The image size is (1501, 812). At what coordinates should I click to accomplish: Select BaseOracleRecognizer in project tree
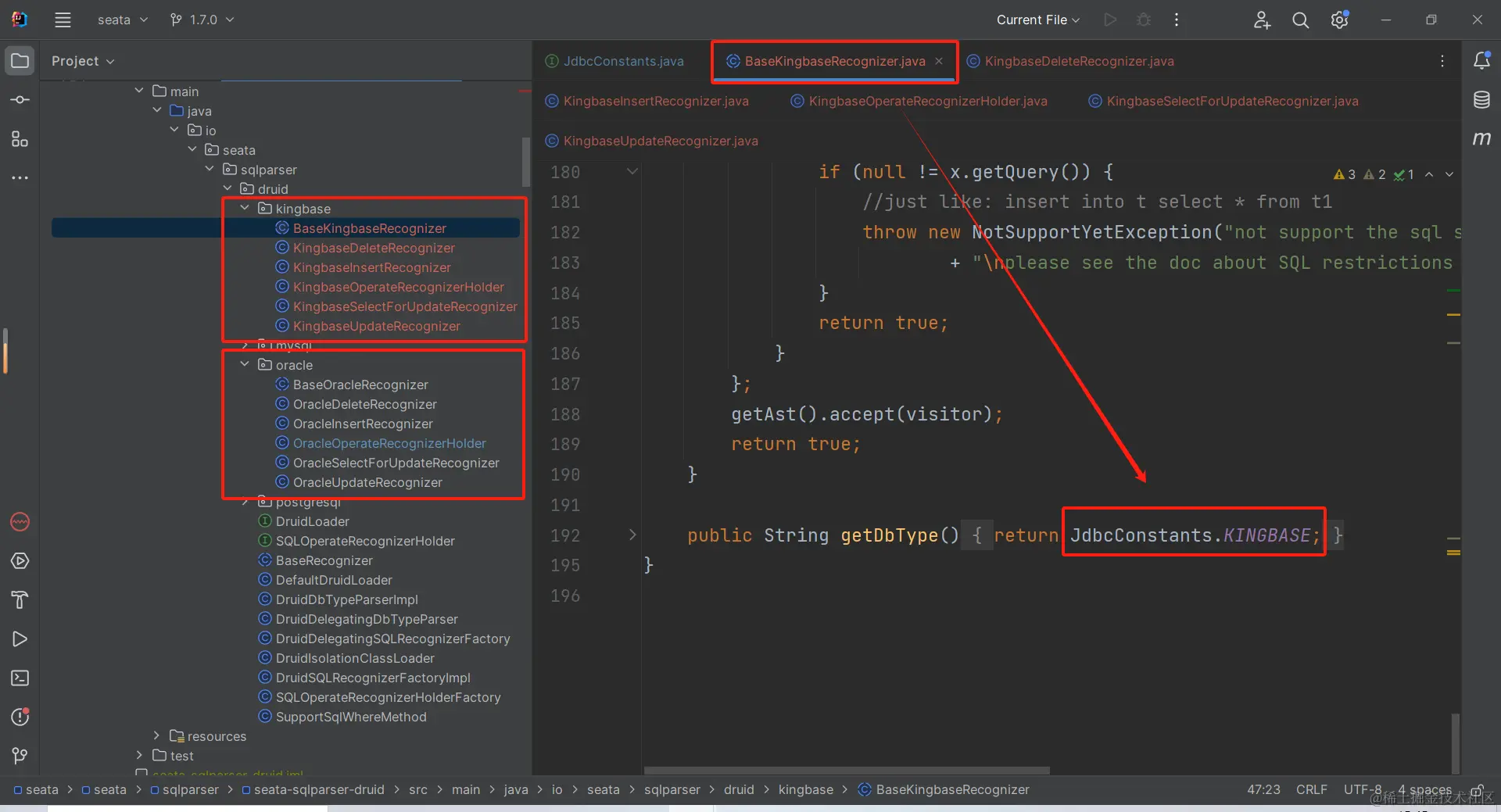360,385
